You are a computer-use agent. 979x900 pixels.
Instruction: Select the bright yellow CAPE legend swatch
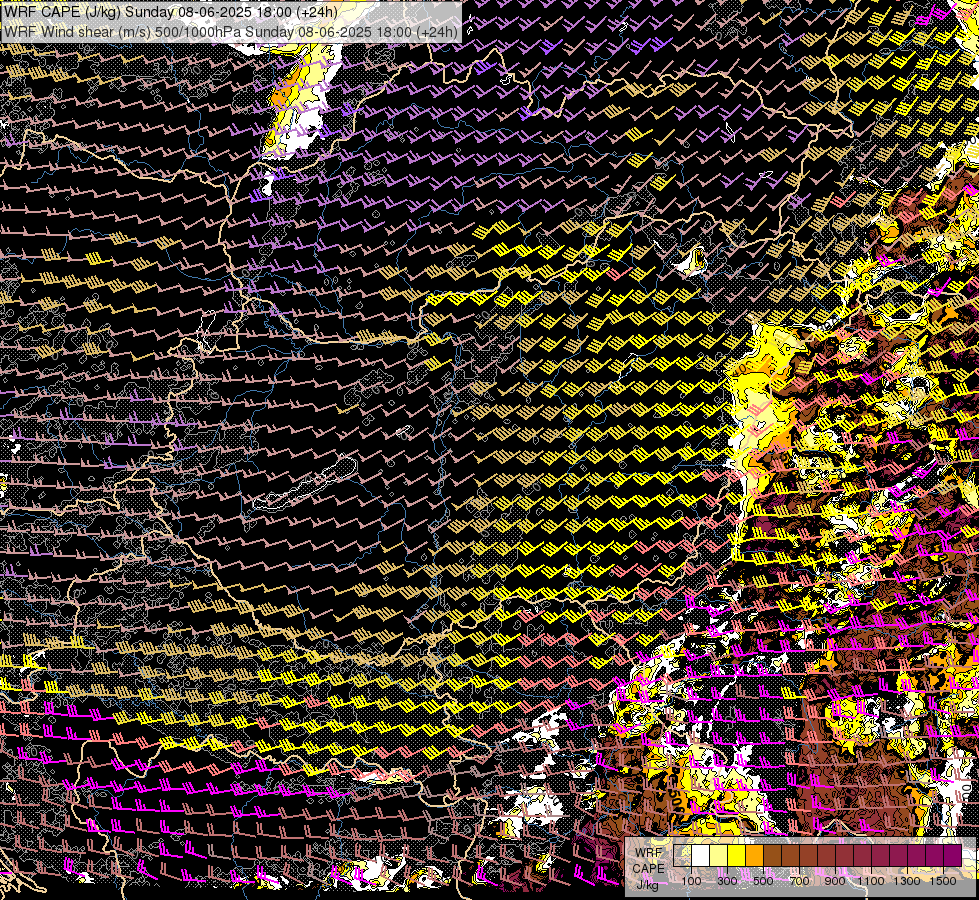point(737,855)
